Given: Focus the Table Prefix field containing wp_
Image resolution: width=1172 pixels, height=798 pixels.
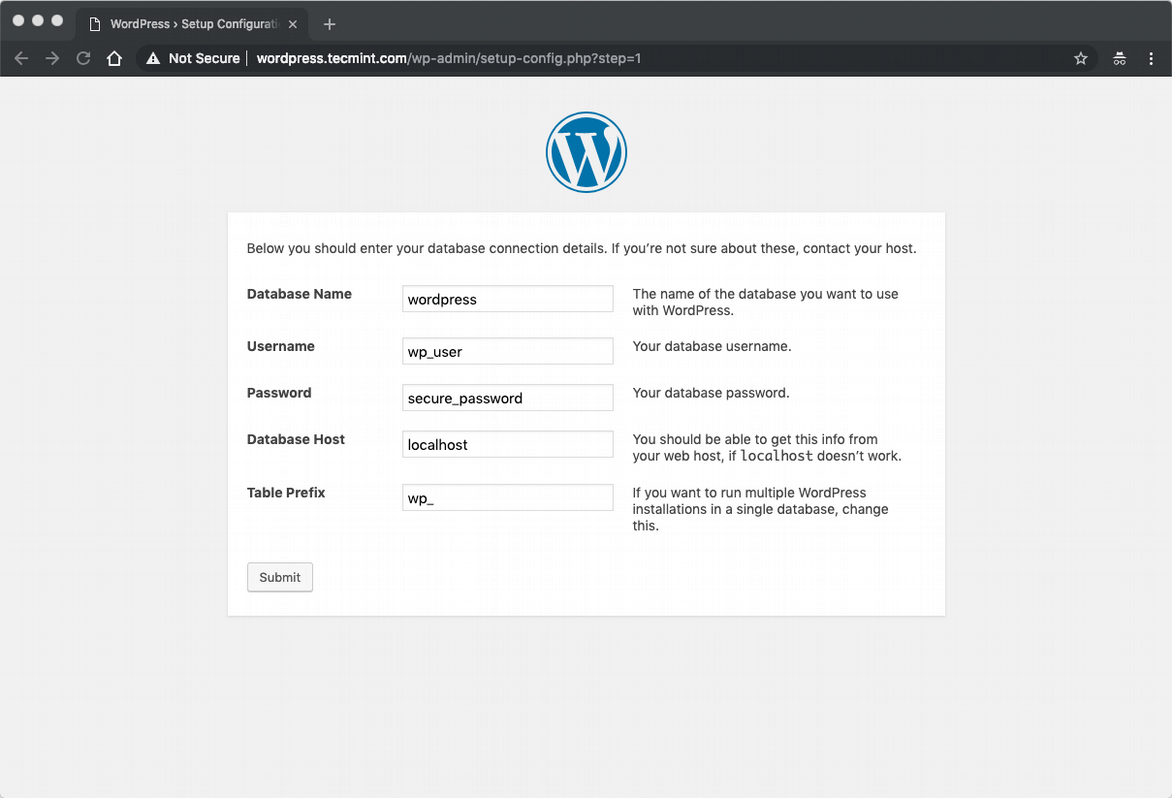Looking at the screenshot, I should (x=508, y=498).
